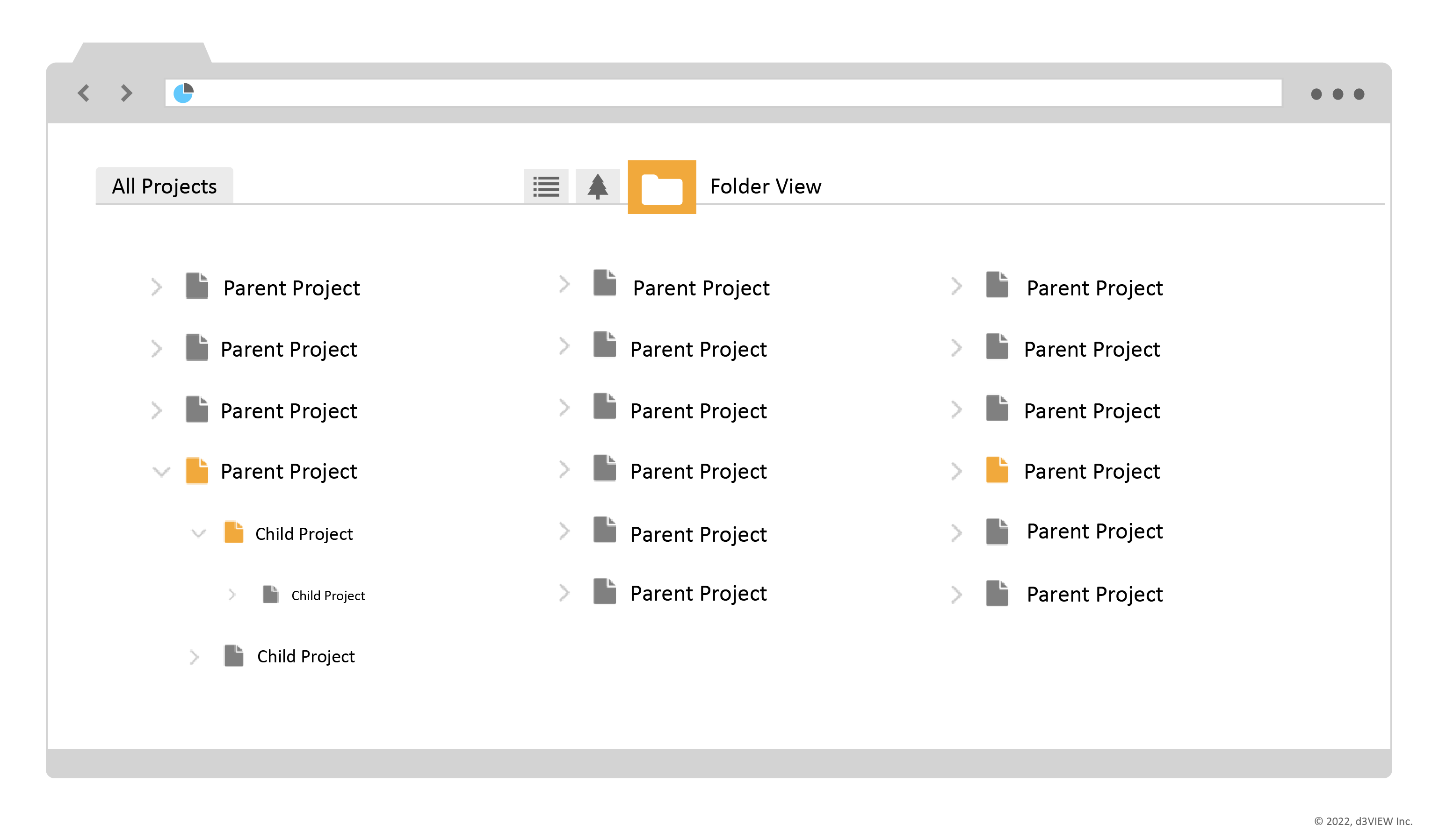This screenshot has height=840, width=1439.
Task: Click the orange Folder View icon
Action: tap(662, 187)
